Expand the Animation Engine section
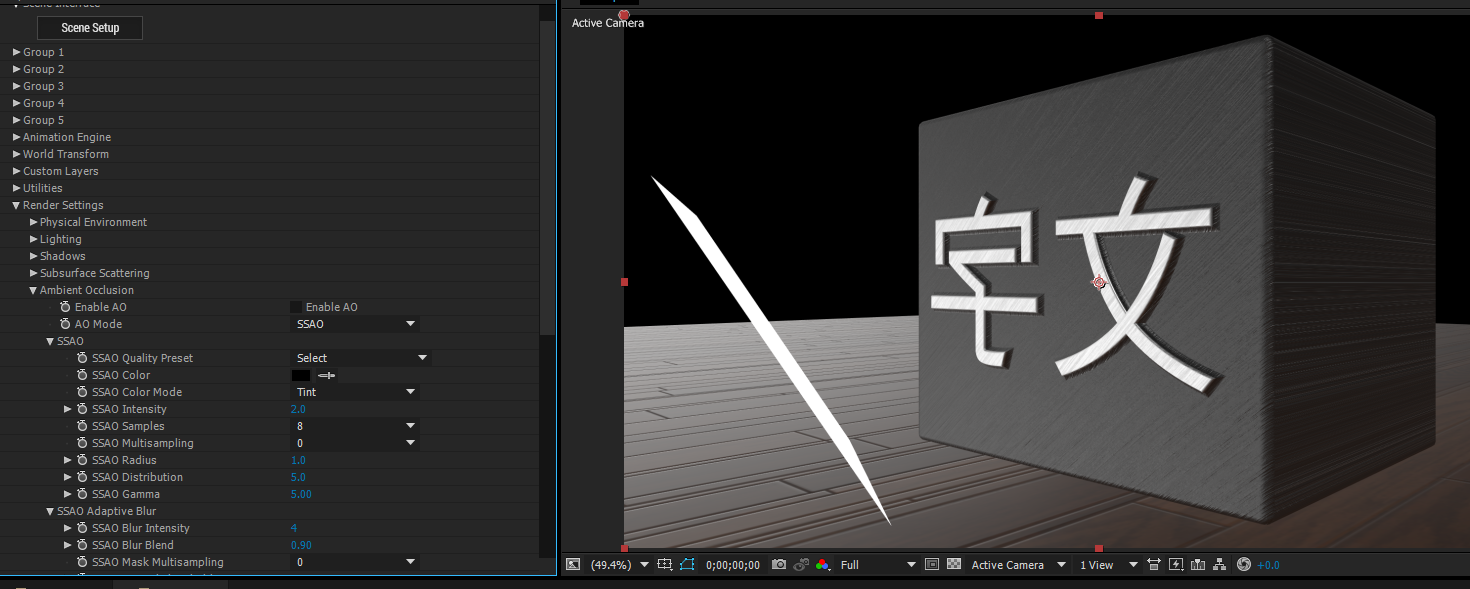 16,137
